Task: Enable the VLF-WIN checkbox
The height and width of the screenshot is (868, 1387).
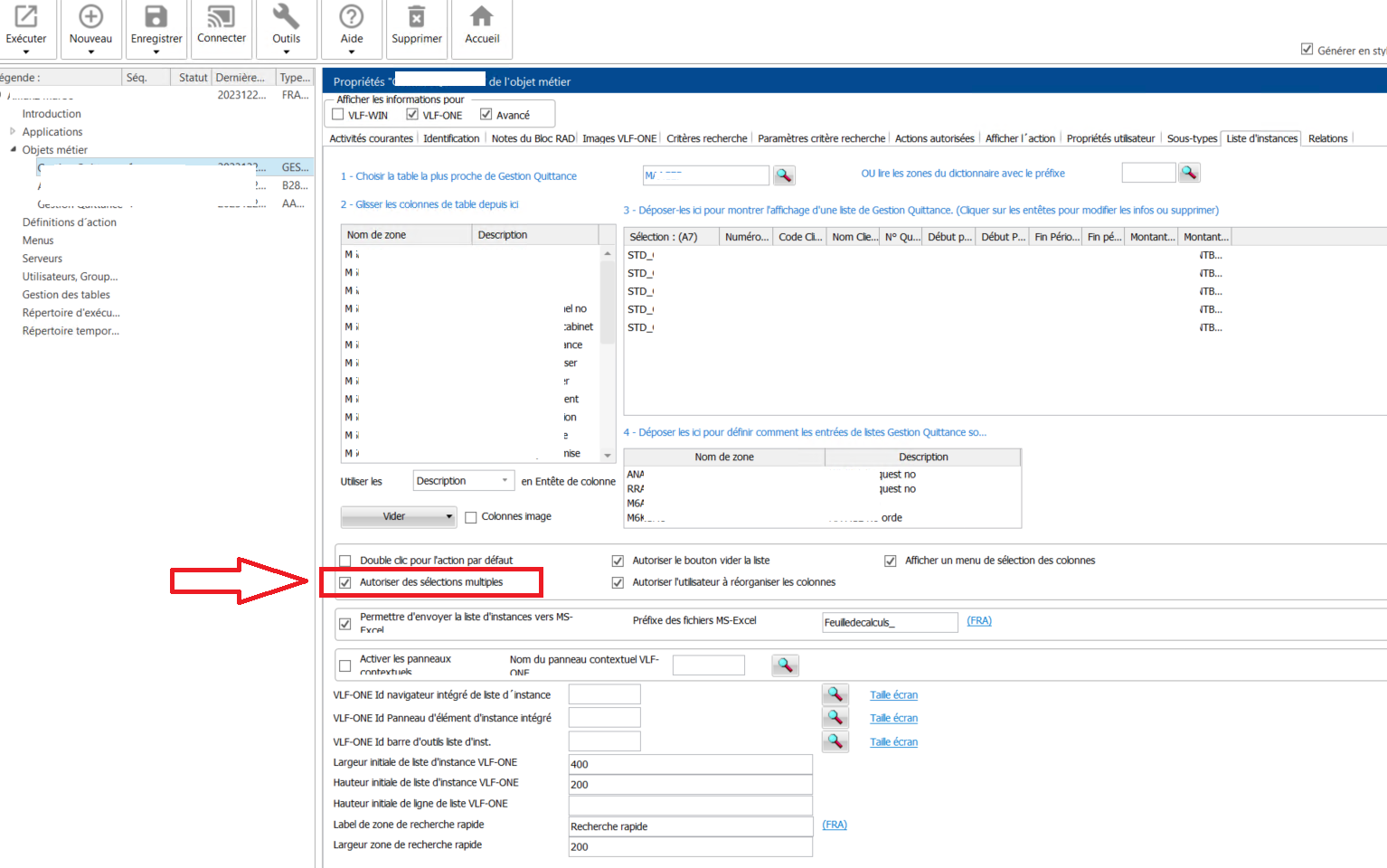Action: point(338,115)
